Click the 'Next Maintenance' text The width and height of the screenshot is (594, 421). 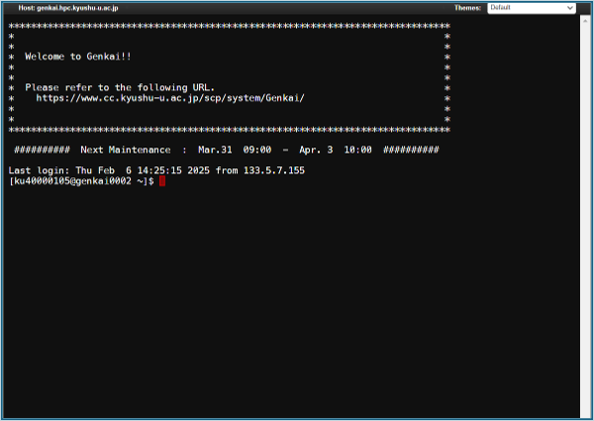125,150
